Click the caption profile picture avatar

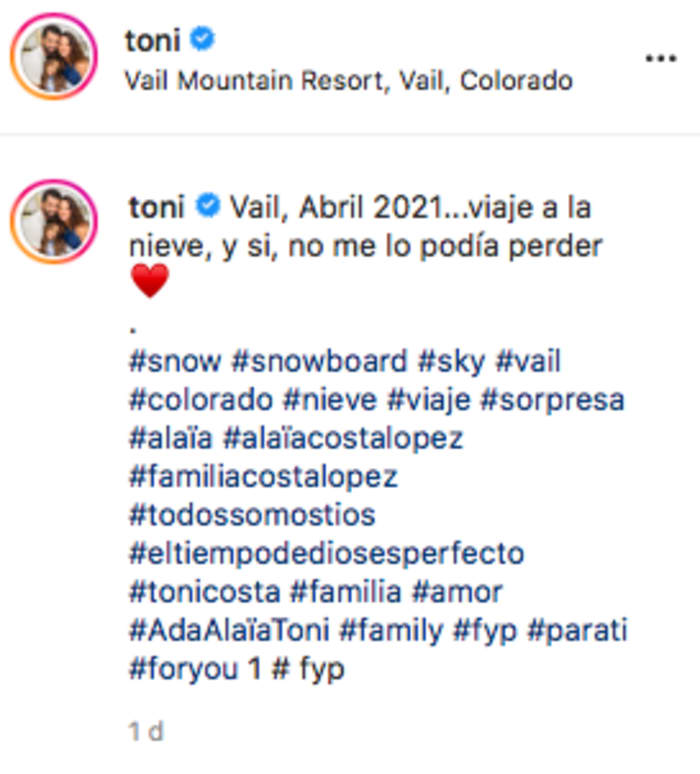(x=53, y=223)
